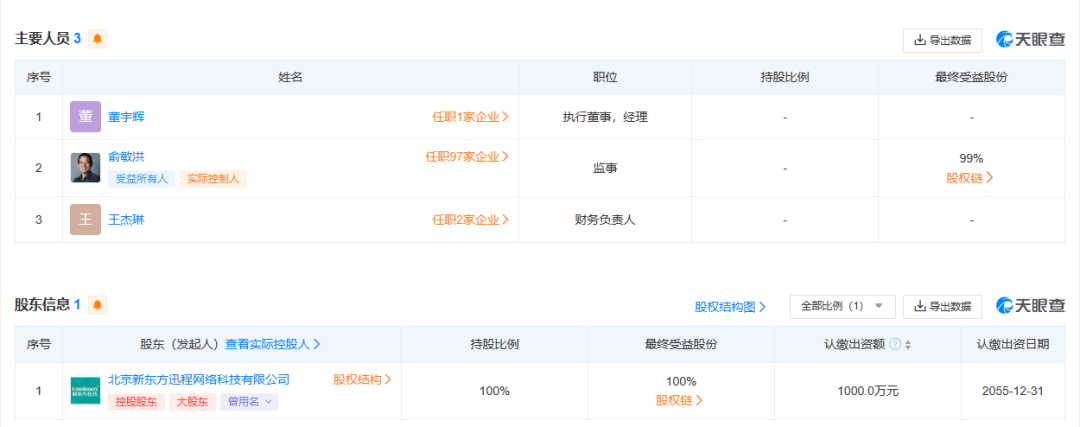Click the 受益所有人 tag
Screen dimensions: 1080x427
[x=142, y=178]
